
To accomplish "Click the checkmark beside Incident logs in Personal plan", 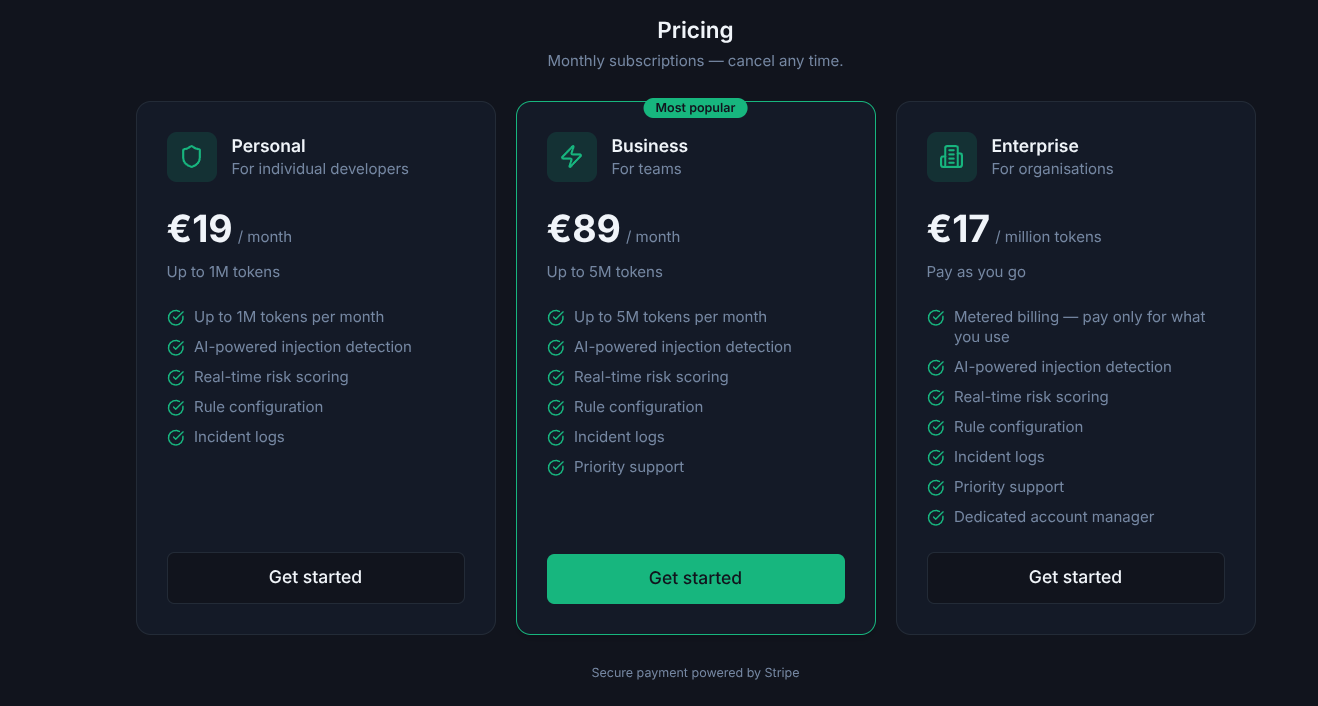I will coord(176,437).
